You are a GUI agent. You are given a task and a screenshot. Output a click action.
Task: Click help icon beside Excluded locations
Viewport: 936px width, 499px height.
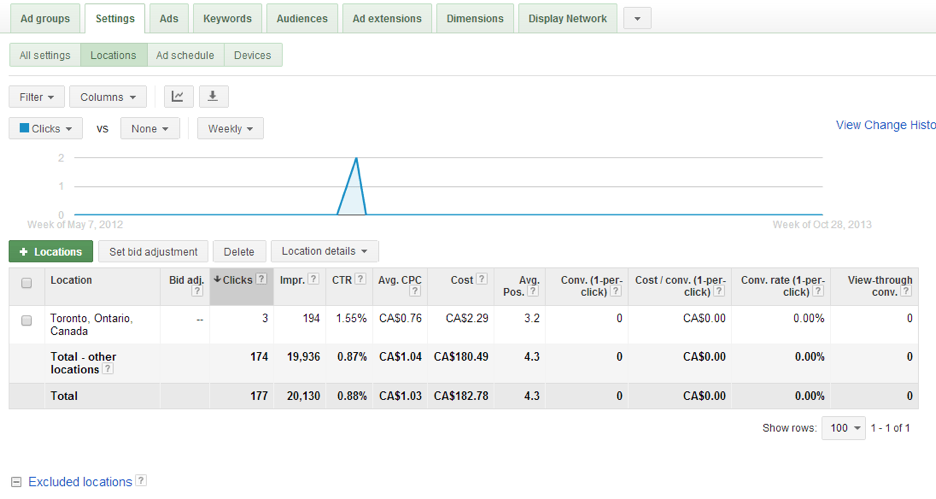141,481
